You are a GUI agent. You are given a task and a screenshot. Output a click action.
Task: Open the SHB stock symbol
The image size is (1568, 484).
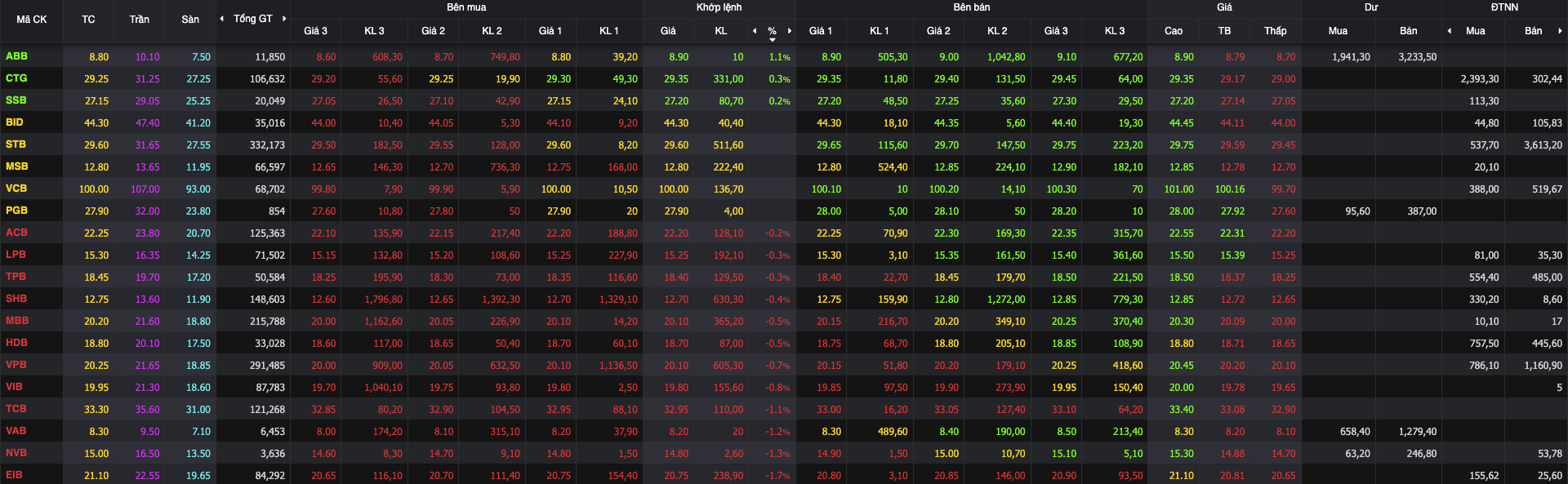pos(16,299)
